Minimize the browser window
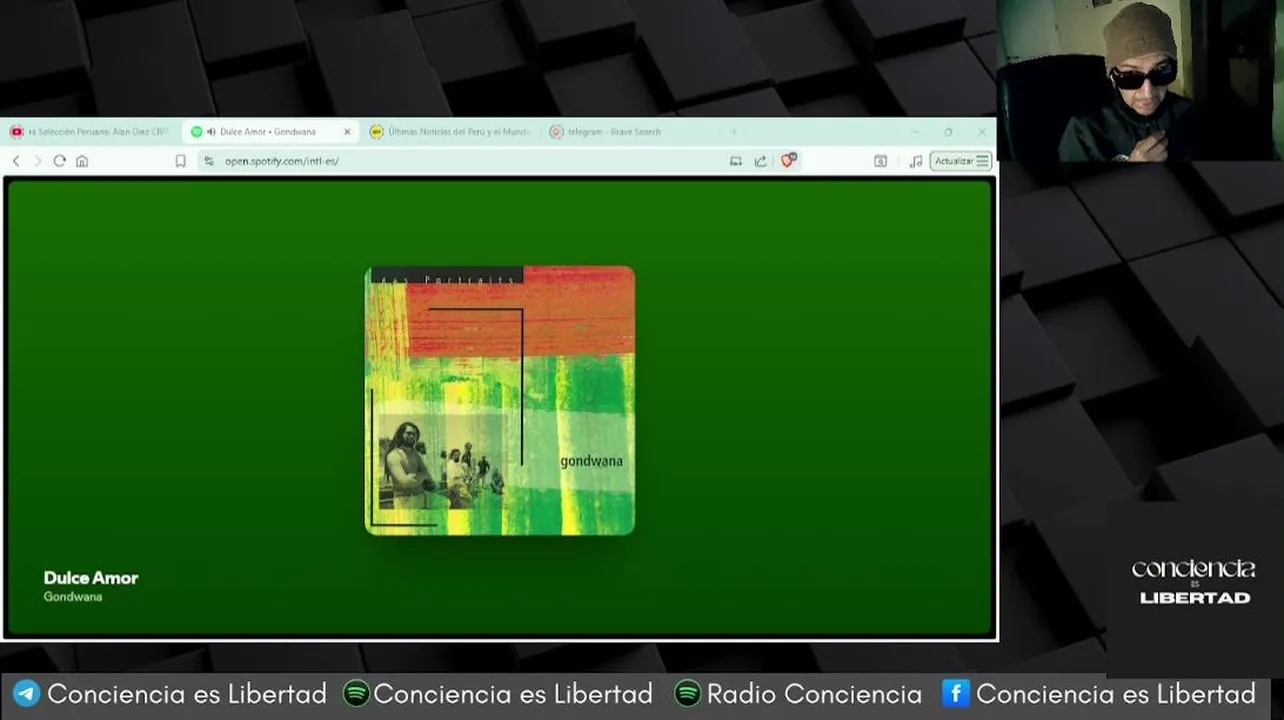1284x720 pixels. (x=914, y=132)
